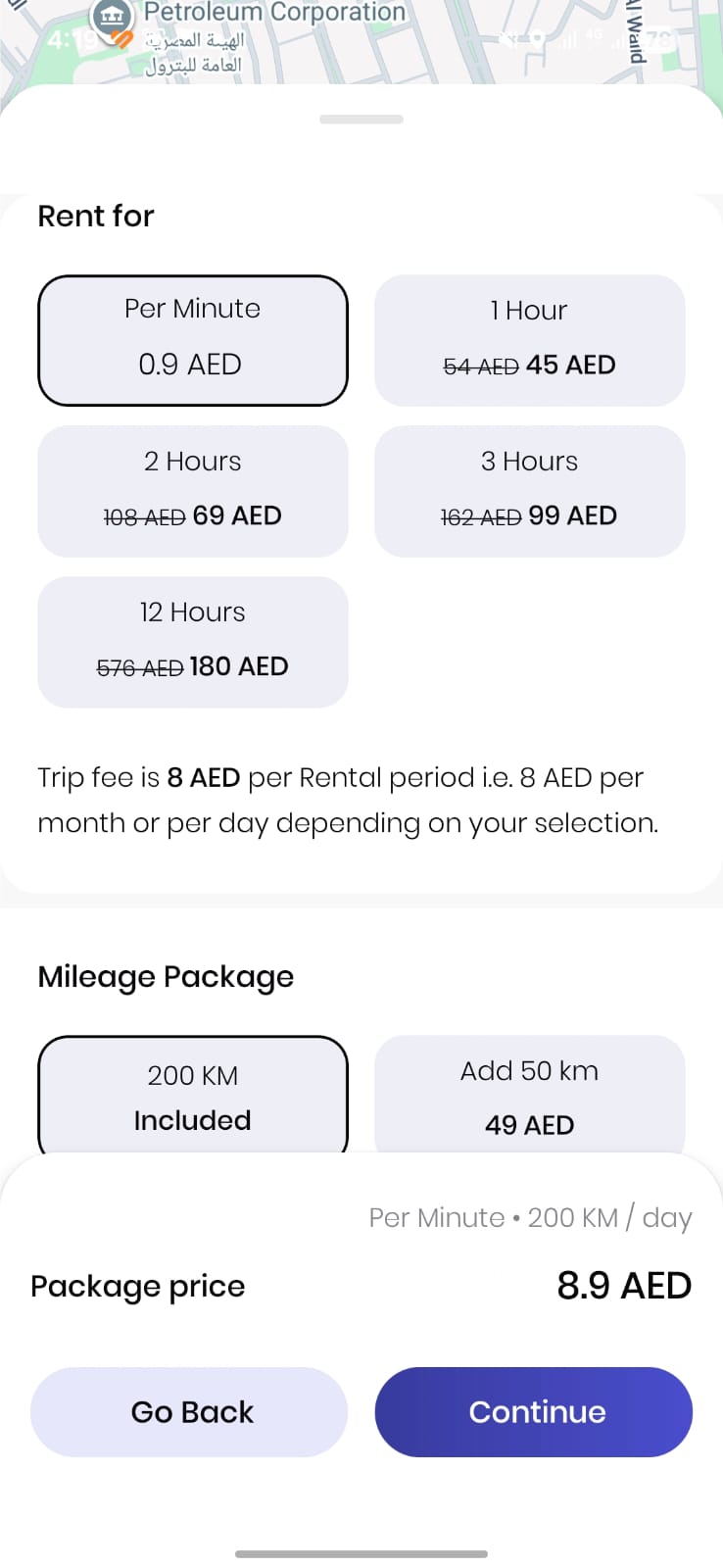Screen dimensions: 723x1568
Task: Tap the Arabic map label under Petroleum Corporation
Action: coord(194,53)
